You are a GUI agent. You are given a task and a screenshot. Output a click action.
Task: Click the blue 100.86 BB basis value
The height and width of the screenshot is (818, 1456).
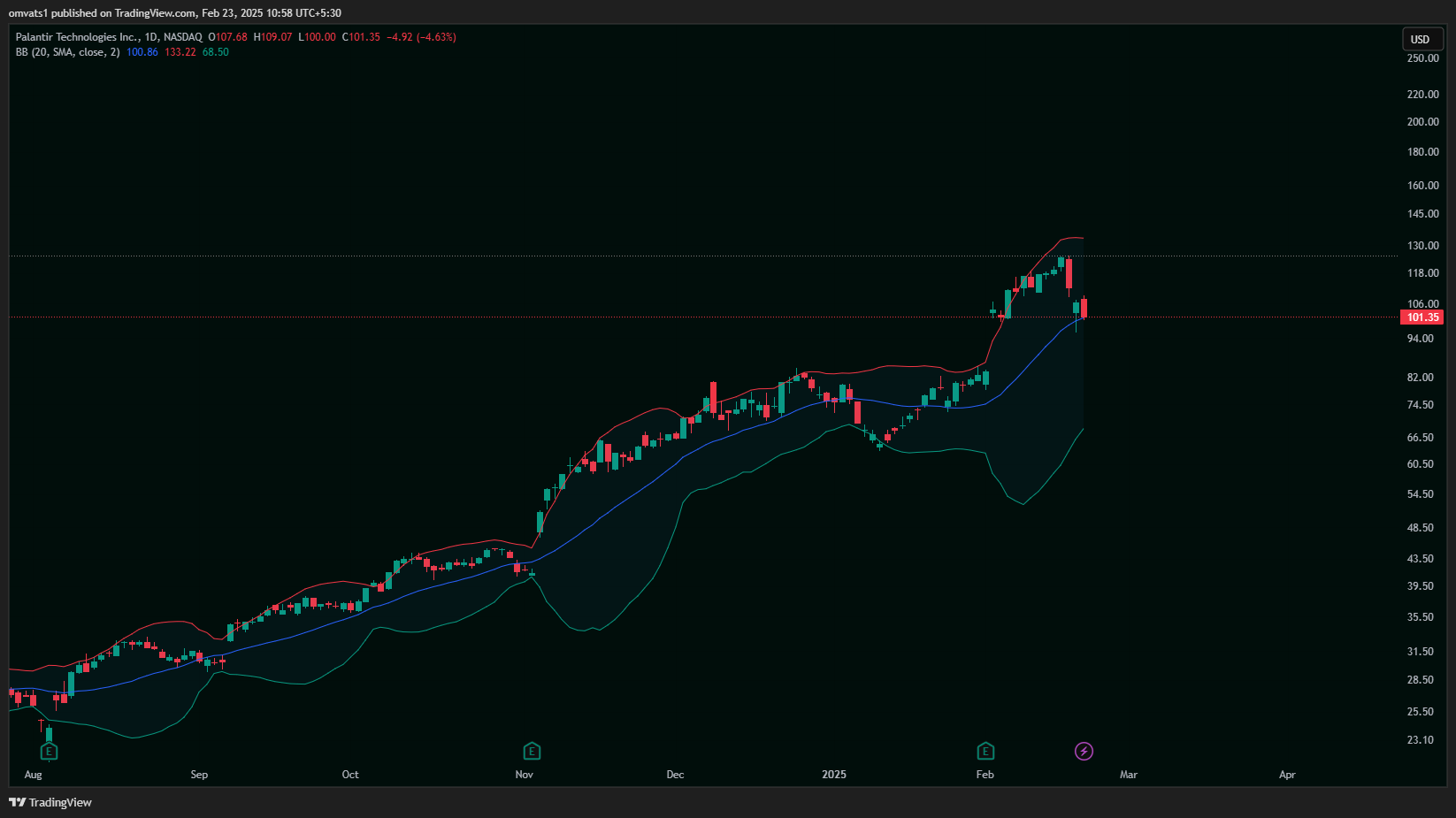(x=142, y=52)
